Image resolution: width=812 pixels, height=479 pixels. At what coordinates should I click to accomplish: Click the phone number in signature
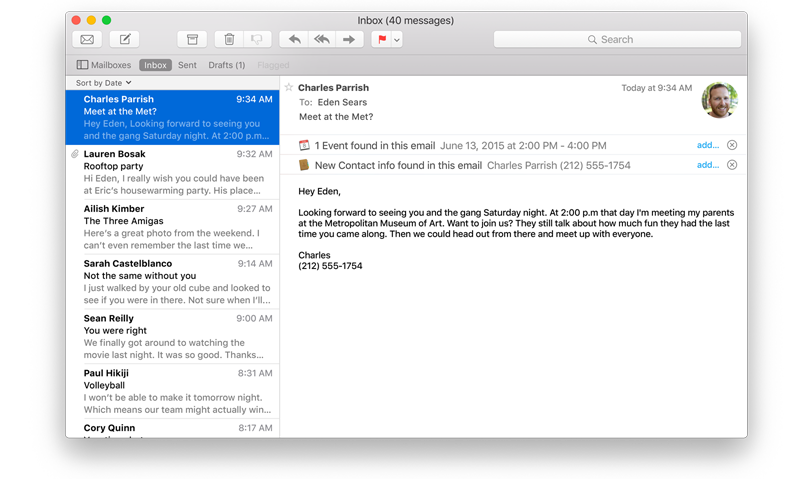(330, 266)
